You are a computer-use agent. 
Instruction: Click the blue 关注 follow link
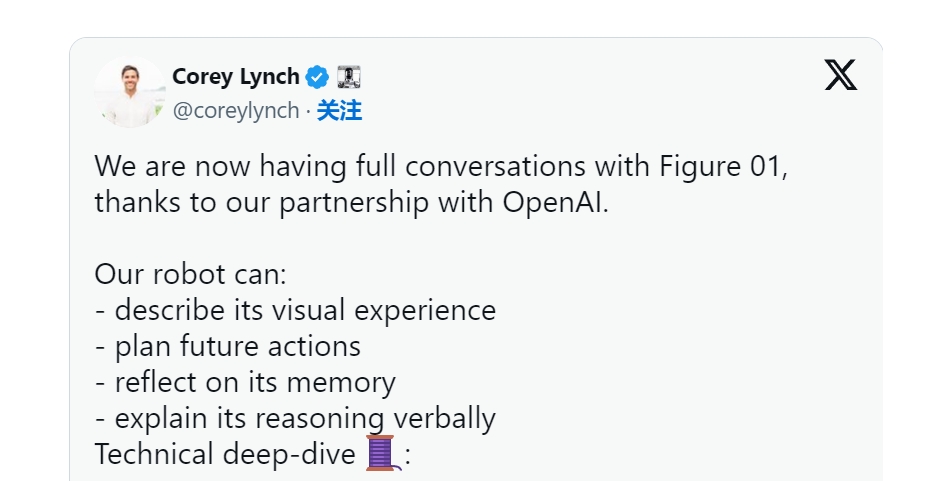(339, 111)
